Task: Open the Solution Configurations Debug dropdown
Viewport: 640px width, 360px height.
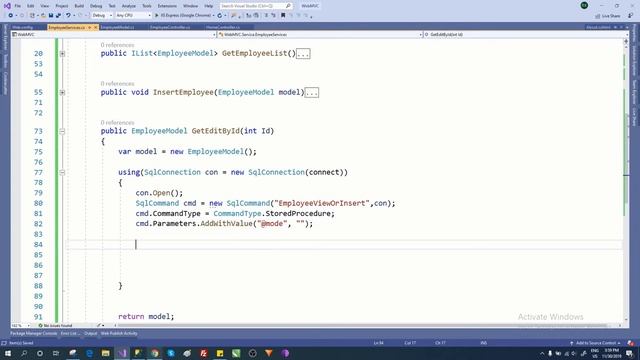Action: coord(102,16)
